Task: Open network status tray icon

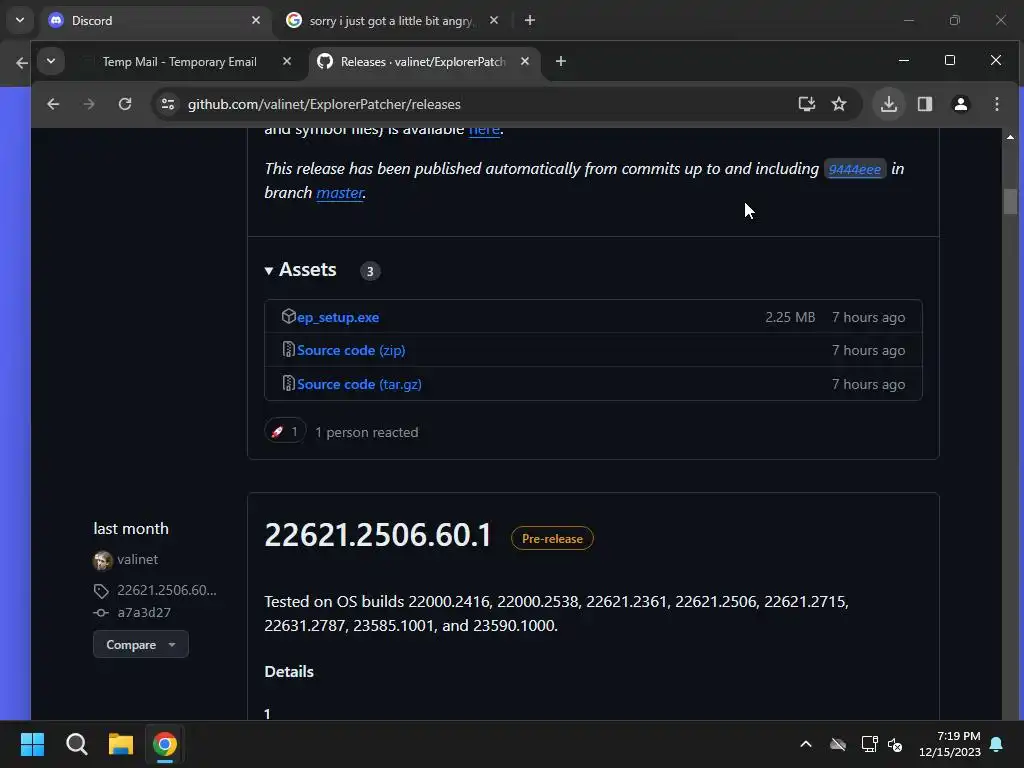Action: (869, 744)
